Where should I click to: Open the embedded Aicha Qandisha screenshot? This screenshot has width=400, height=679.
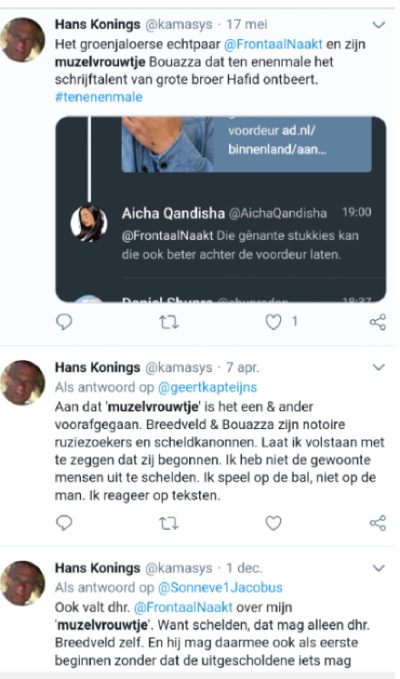pyautogui.click(x=221, y=209)
